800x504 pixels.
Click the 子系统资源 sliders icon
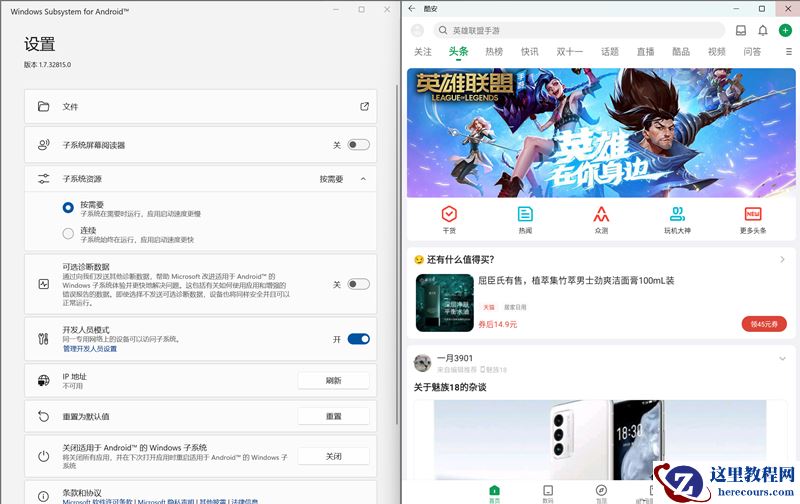click(x=43, y=179)
